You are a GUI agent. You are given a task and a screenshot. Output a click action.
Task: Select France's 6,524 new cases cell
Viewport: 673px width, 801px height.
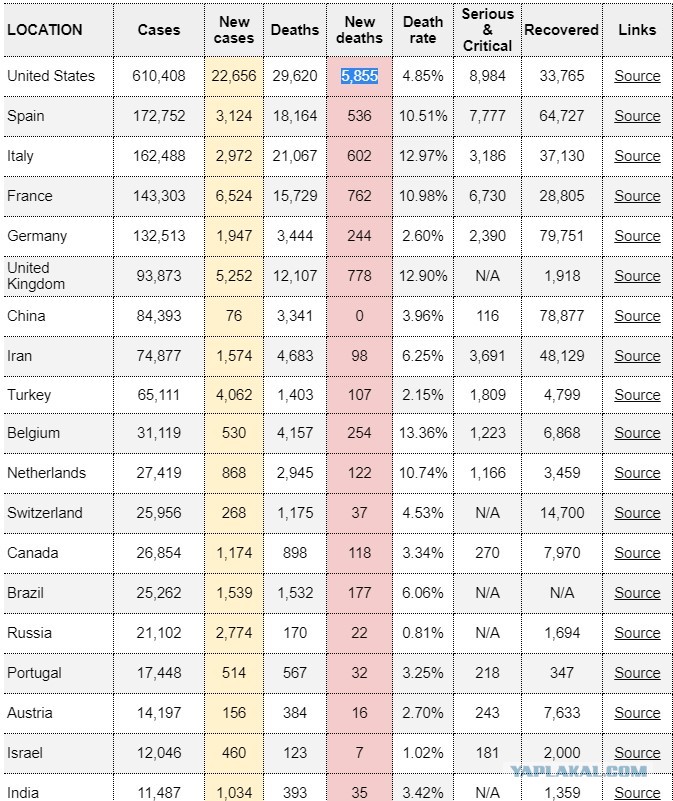(234, 196)
